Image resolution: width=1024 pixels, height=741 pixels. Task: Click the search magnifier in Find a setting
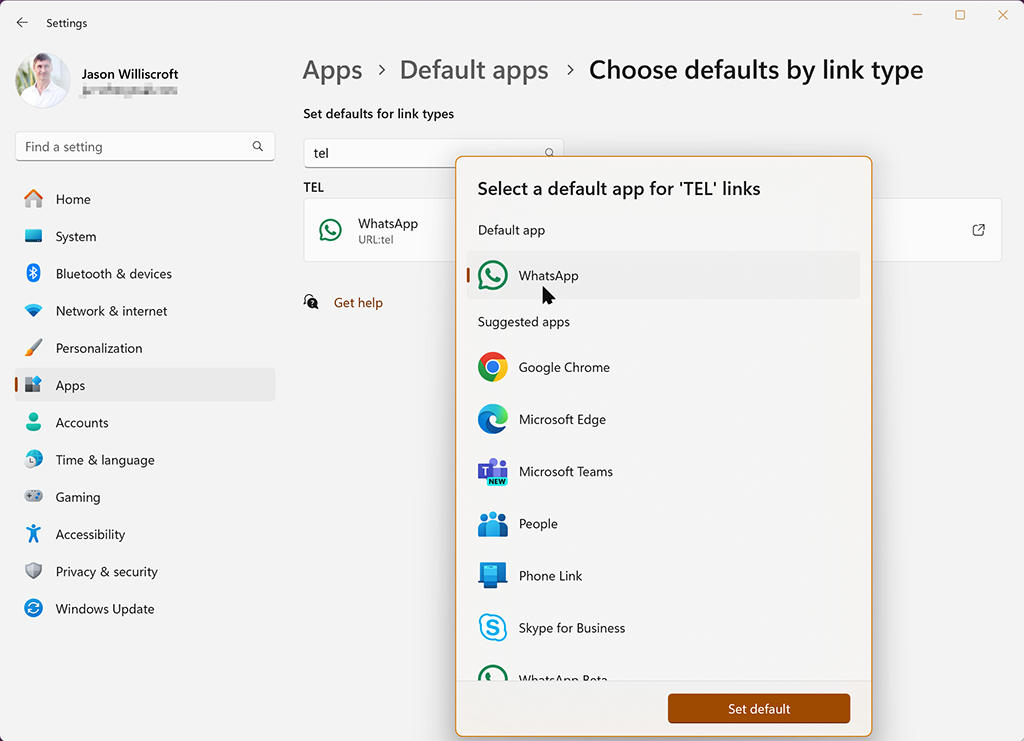pos(258,146)
